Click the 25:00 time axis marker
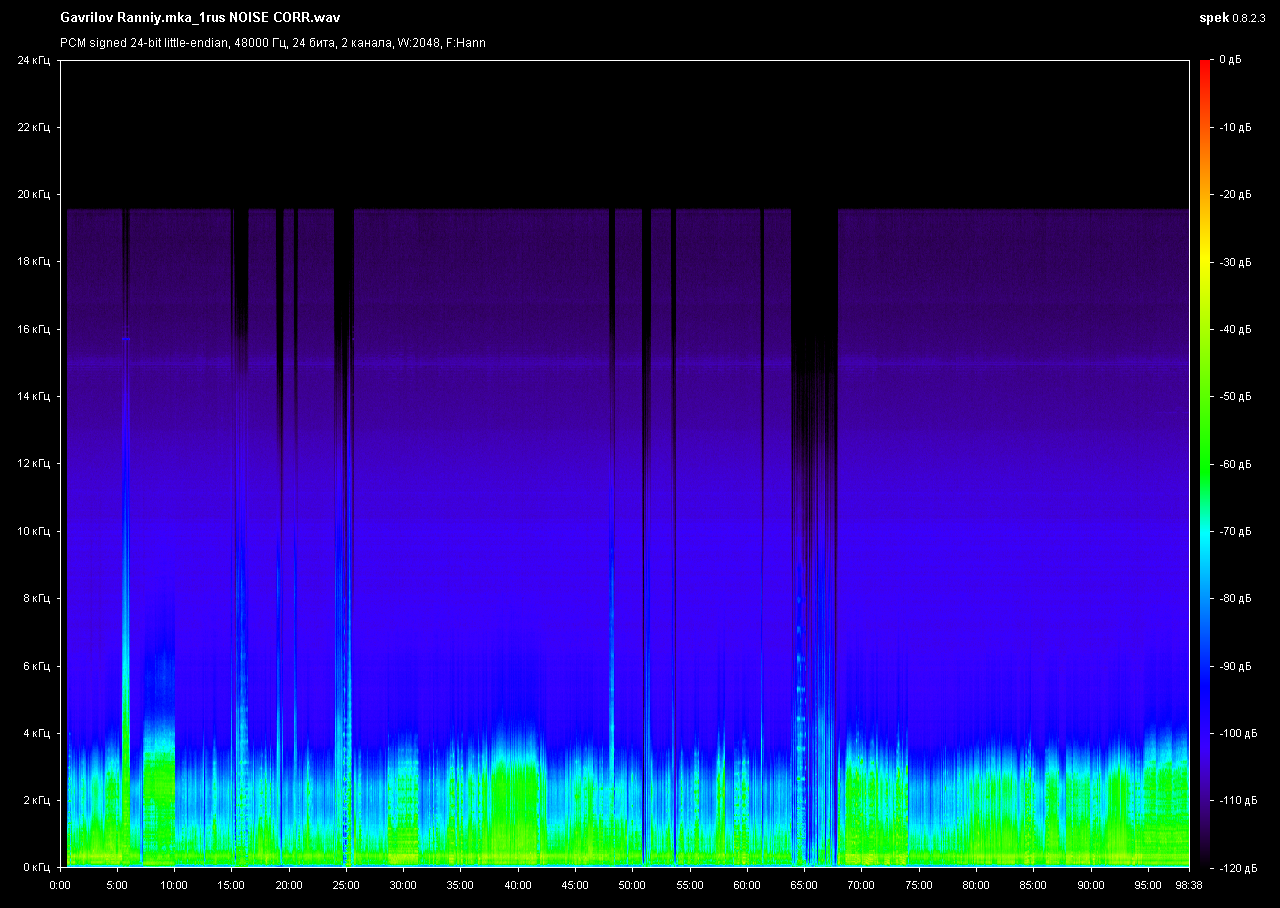1280x908 pixels. click(346, 885)
